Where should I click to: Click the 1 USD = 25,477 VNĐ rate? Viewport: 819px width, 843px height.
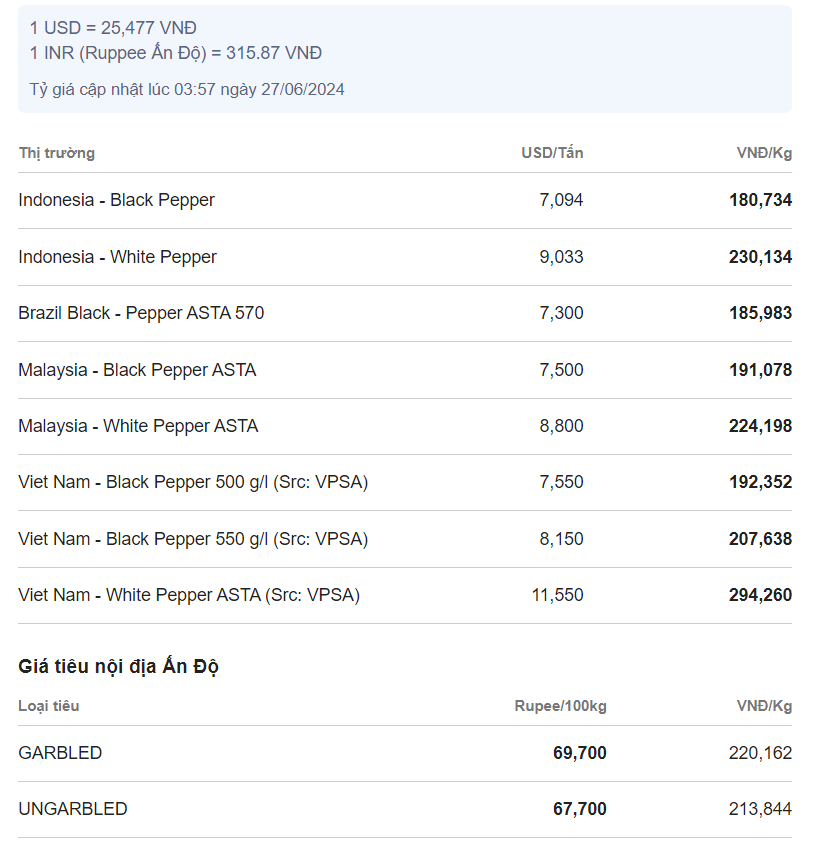(113, 28)
